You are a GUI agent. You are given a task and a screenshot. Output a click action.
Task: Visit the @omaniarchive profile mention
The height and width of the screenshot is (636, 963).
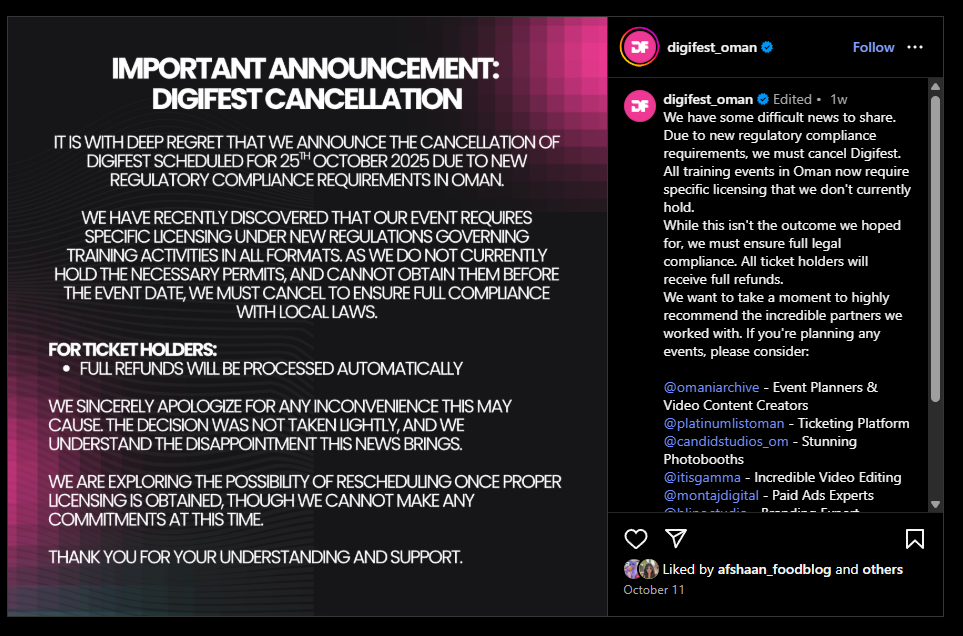tap(711, 387)
